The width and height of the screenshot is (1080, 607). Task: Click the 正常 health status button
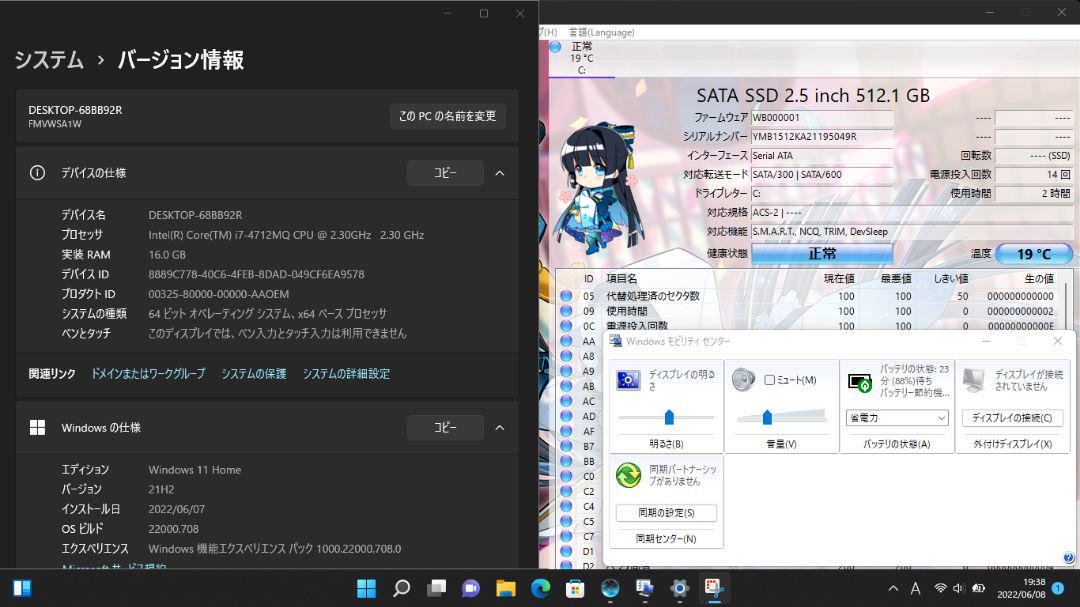tap(822, 254)
